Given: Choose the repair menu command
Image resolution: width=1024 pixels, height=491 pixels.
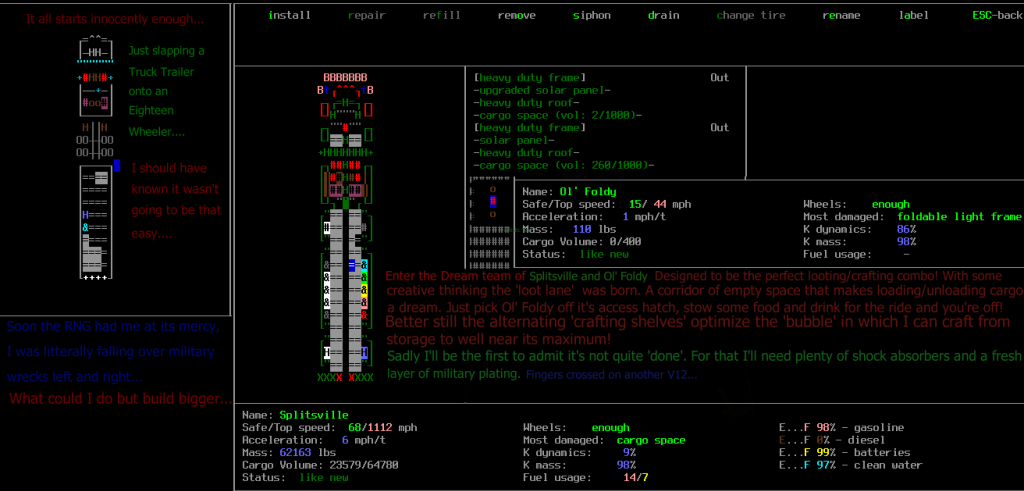Looking at the screenshot, I should (365, 16).
